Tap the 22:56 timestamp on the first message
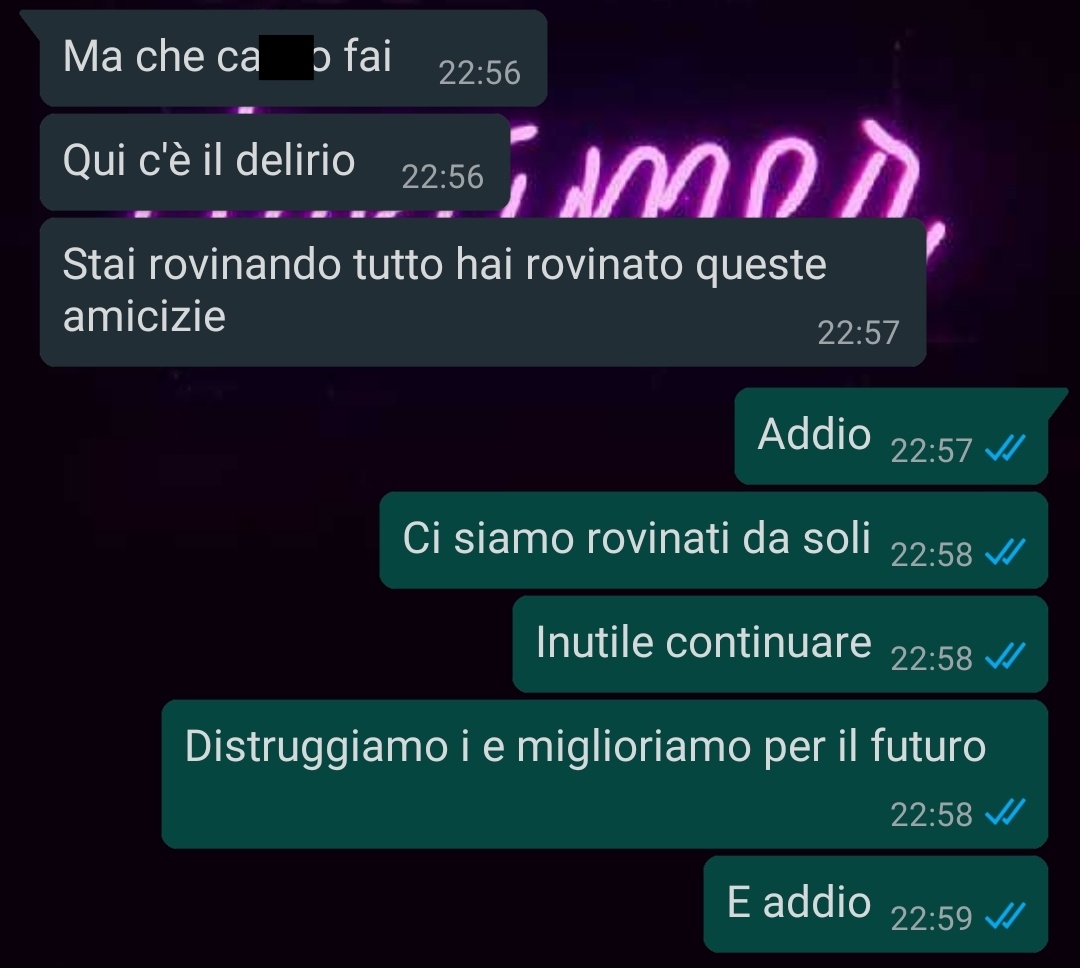1080x968 pixels. [x=479, y=73]
